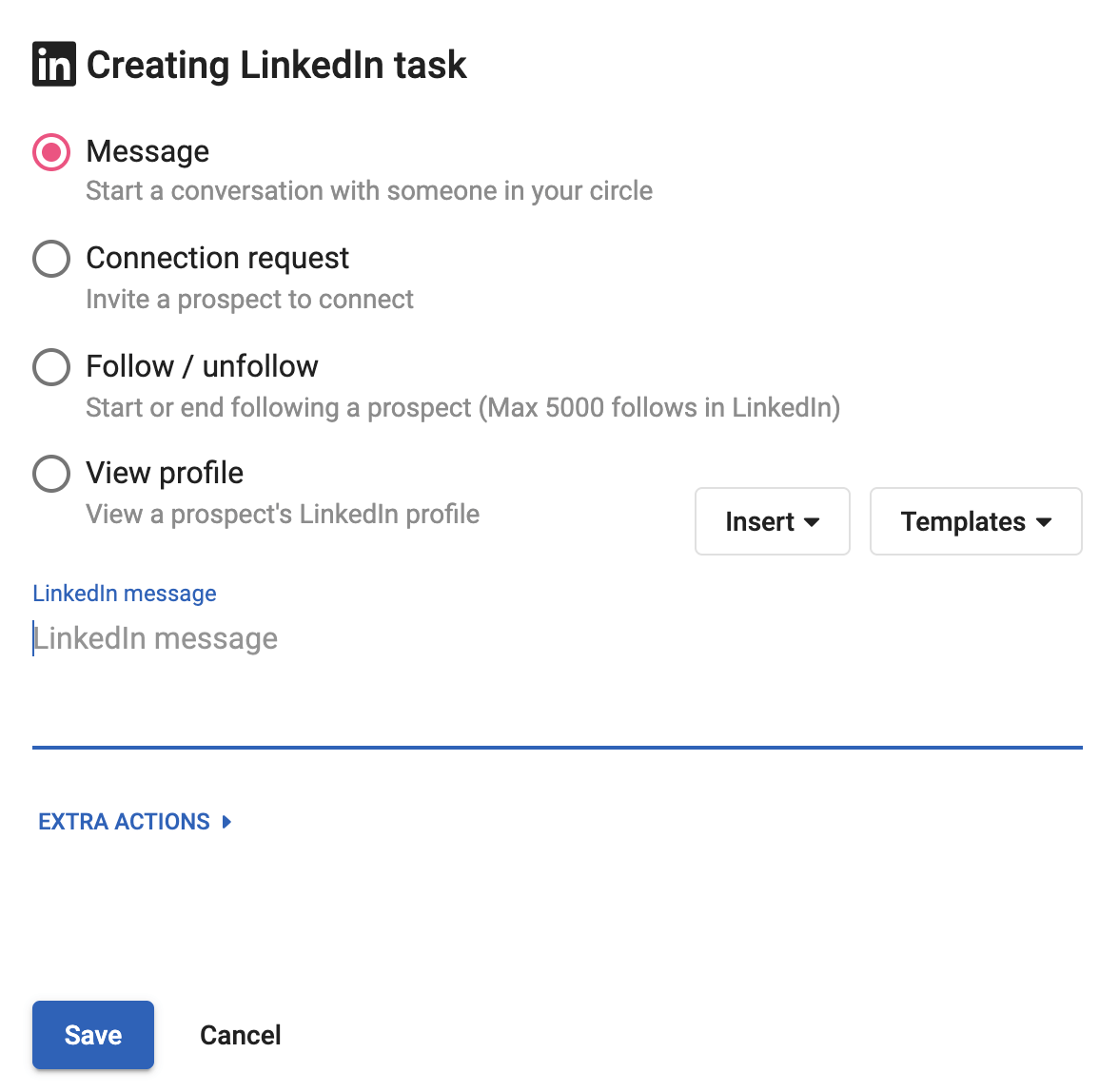Choose the Connection request radio option
The height and width of the screenshot is (1092, 1119).
pos(51,259)
